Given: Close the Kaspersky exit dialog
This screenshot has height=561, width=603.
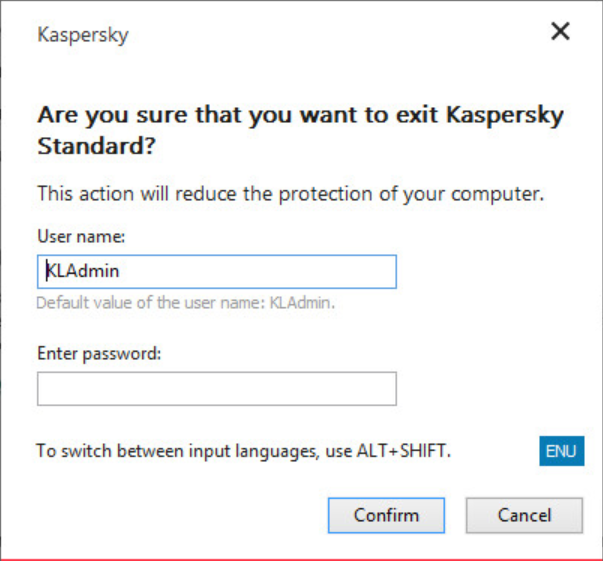Looking at the screenshot, I should 560,31.
